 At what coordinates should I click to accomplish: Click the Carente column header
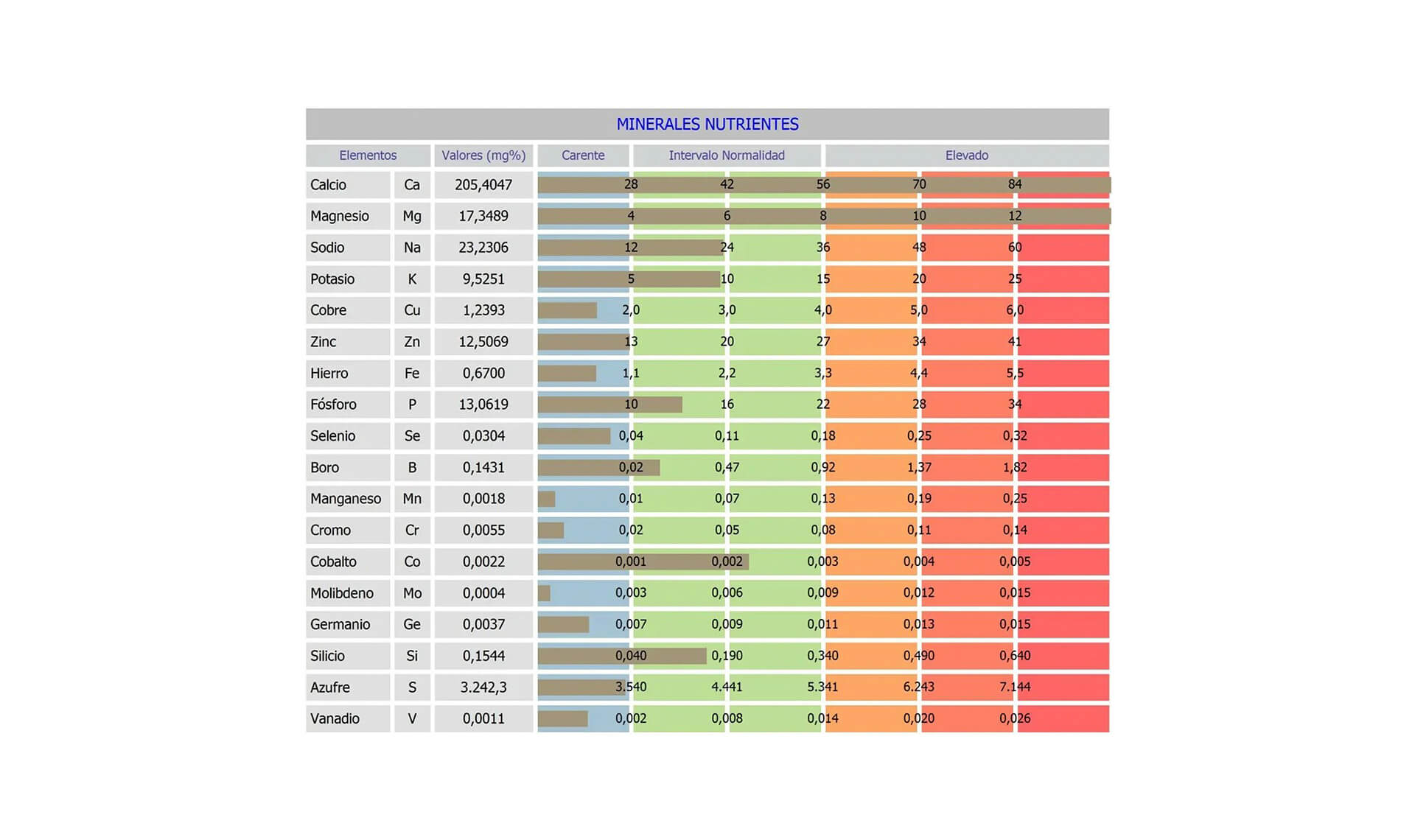pyautogui.click(x=583, y=155)
